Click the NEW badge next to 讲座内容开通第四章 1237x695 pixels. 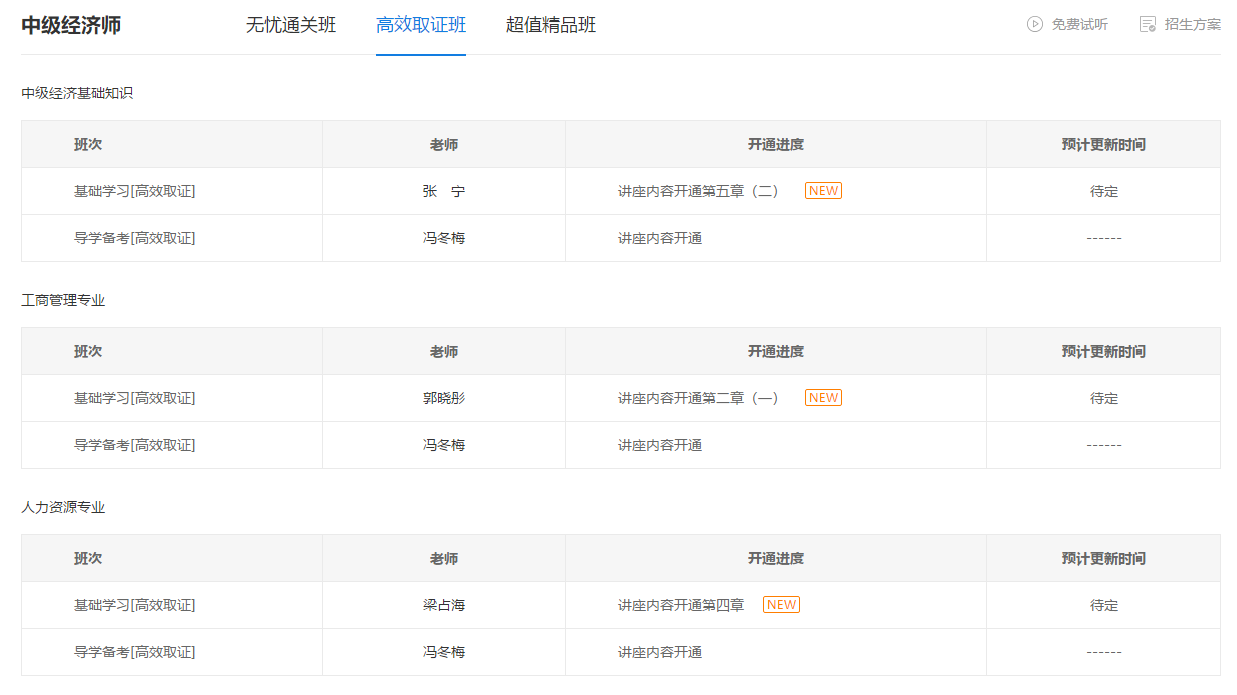pos(779,604)
